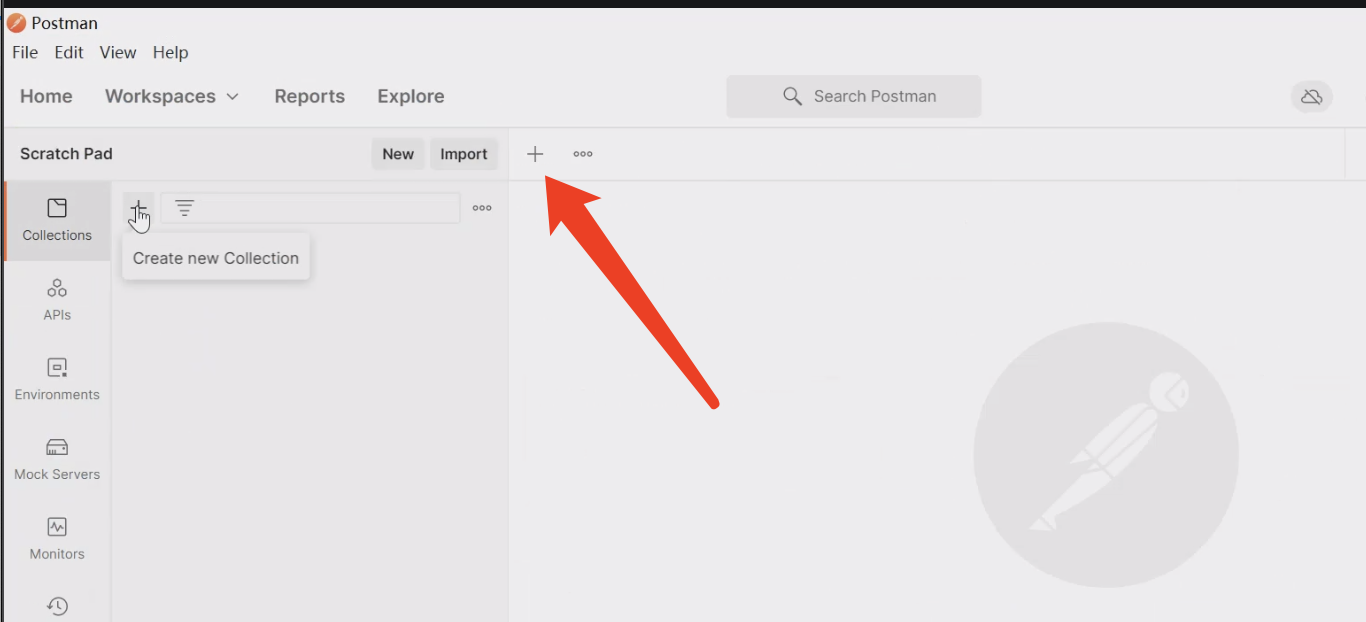Open the Explore section
1366x622 pixels.
(411, 96)
